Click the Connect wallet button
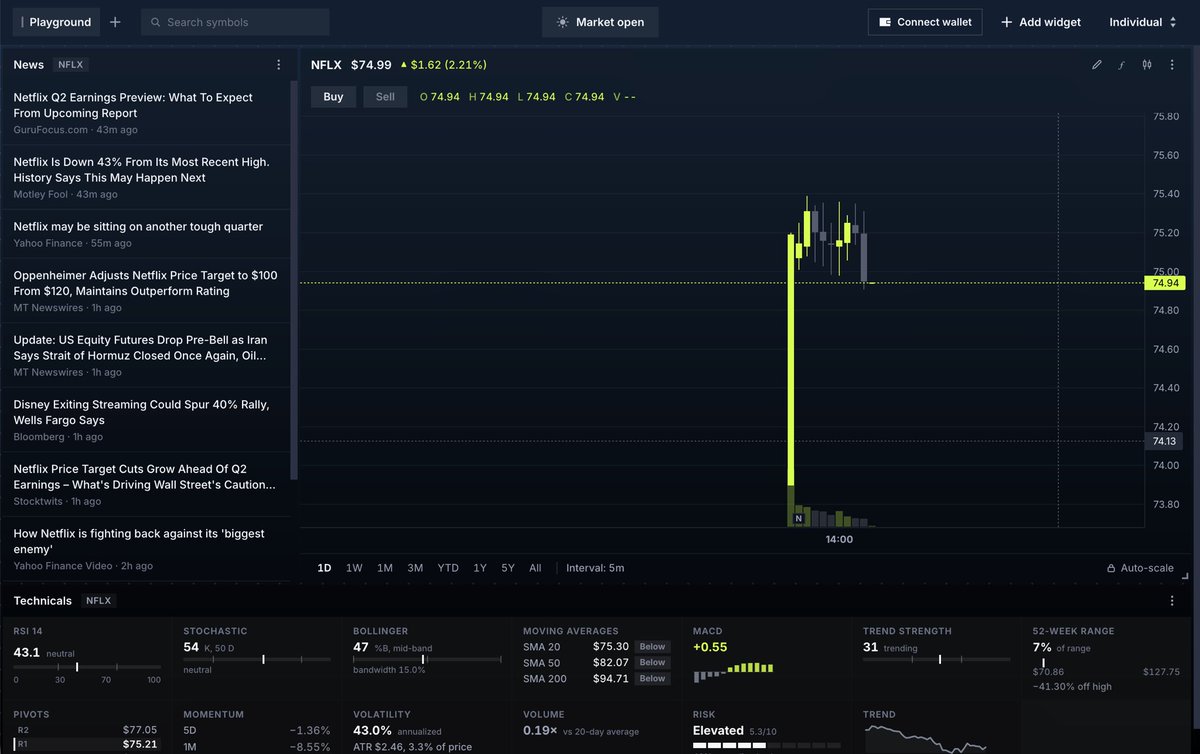The height and width of the screenshot is (754, 1200). pyautogui.click(x=926, y=22)
